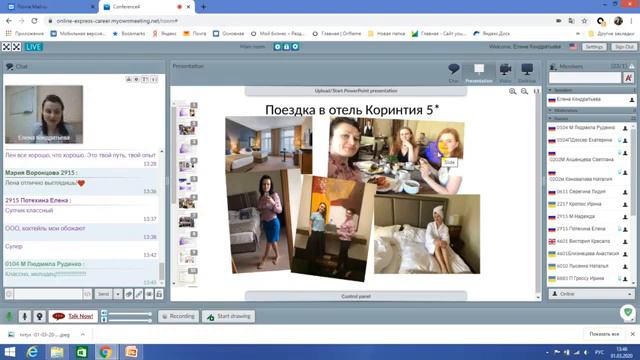Click the red A button beside members search
This screenshot has height=360, width=640.
[629, 78]
